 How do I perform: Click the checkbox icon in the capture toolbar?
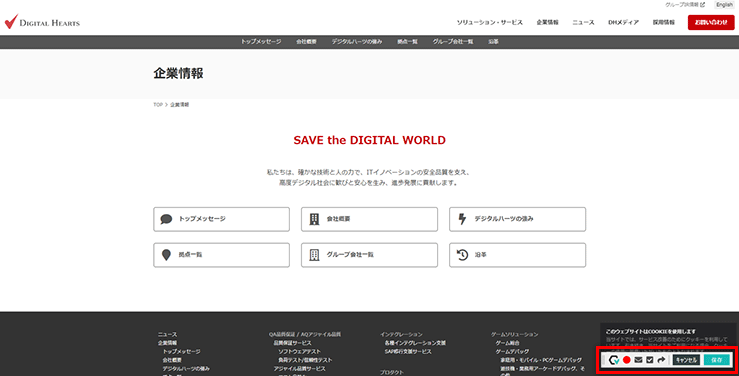tap(649, 360)
